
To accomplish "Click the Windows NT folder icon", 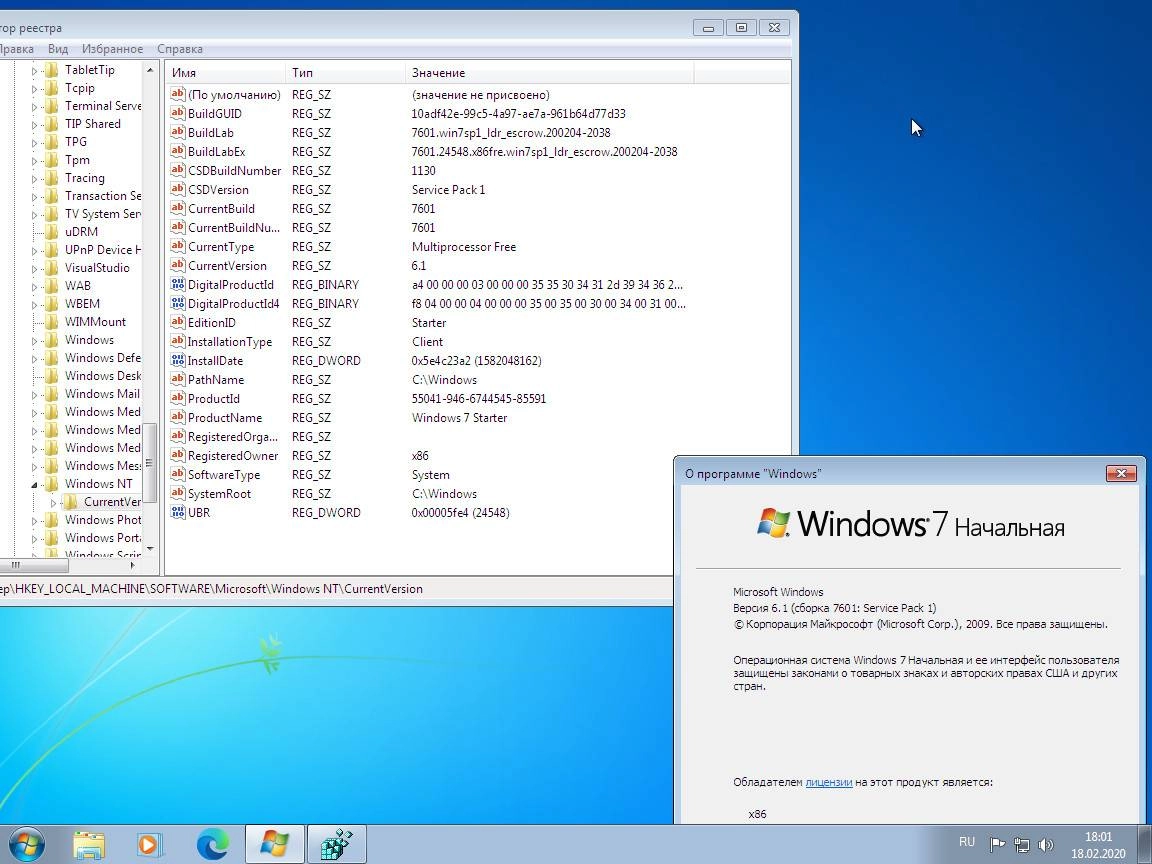I will click(x=51, y=484).
